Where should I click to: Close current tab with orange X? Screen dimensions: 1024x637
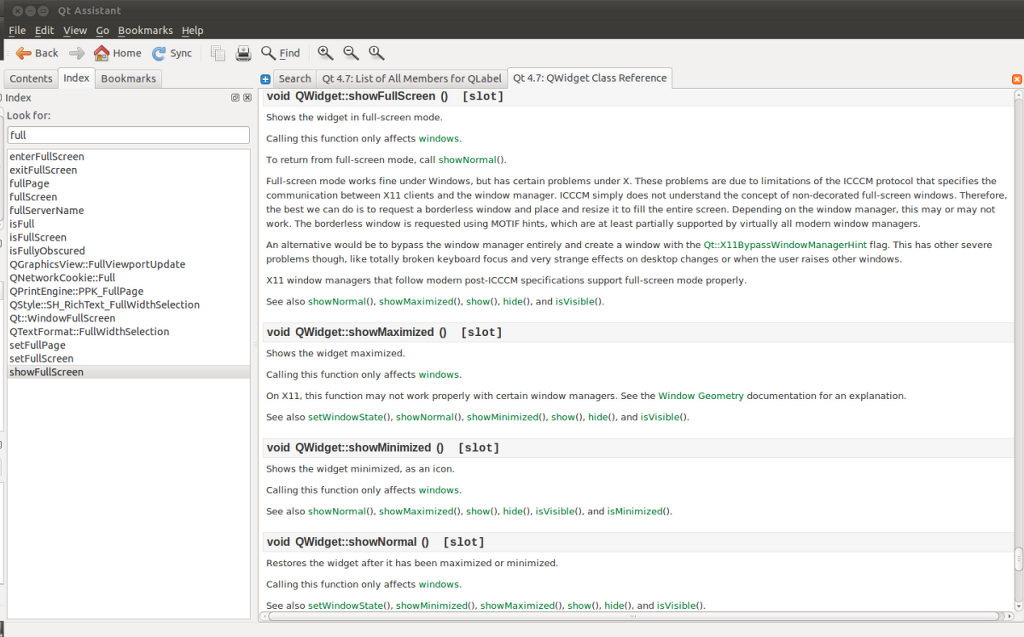(1017, 79)
